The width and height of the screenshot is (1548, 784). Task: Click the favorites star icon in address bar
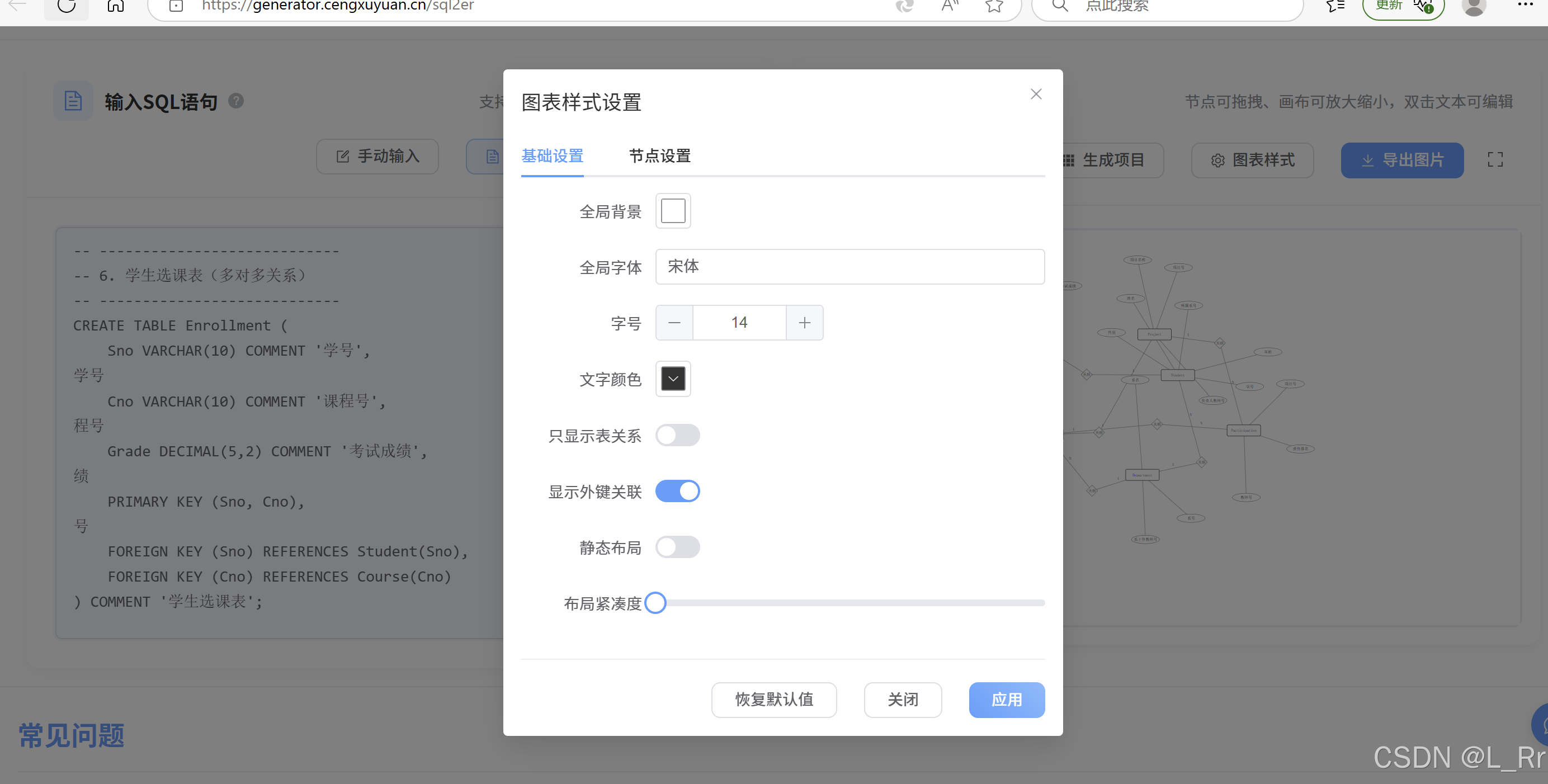[x=994, y=6]
